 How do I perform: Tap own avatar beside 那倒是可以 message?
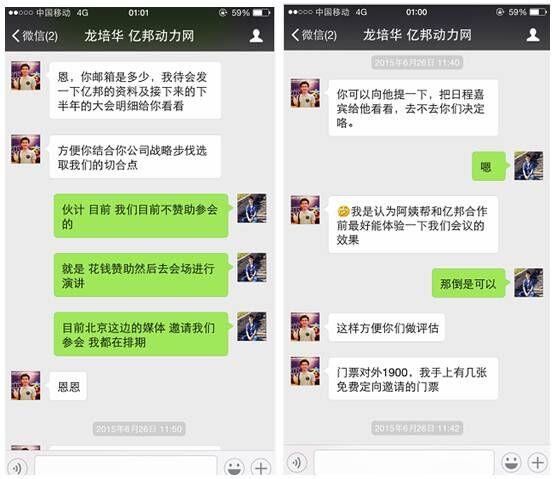pos(528,283)
